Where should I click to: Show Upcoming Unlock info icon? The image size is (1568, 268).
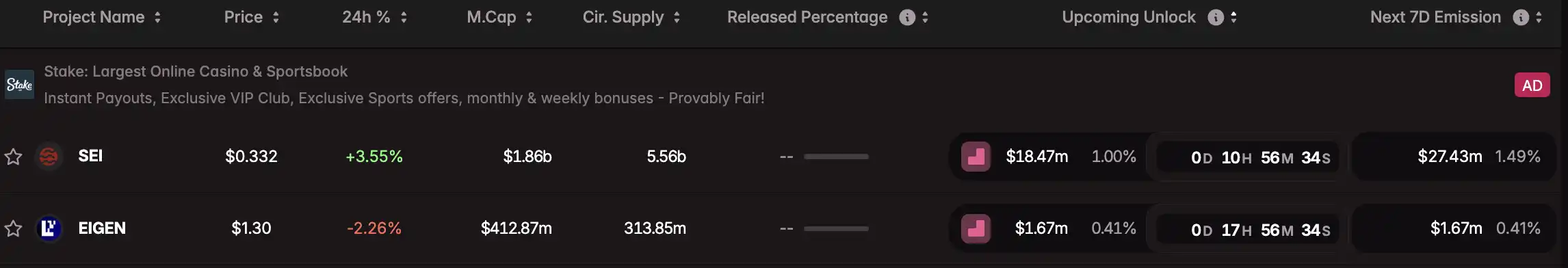click(x=1216, y=18)
